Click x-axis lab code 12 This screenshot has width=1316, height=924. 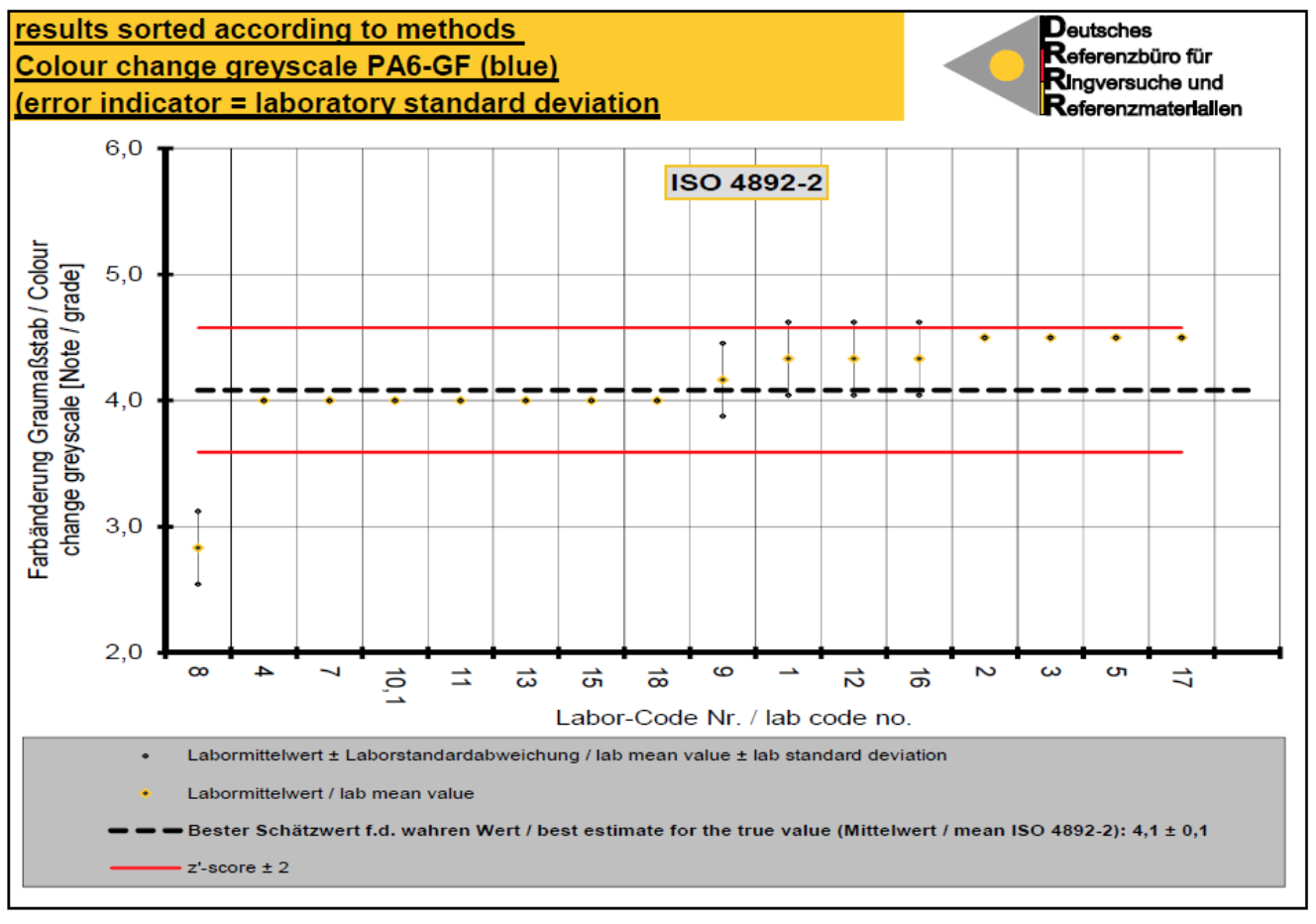click(853, 678)
